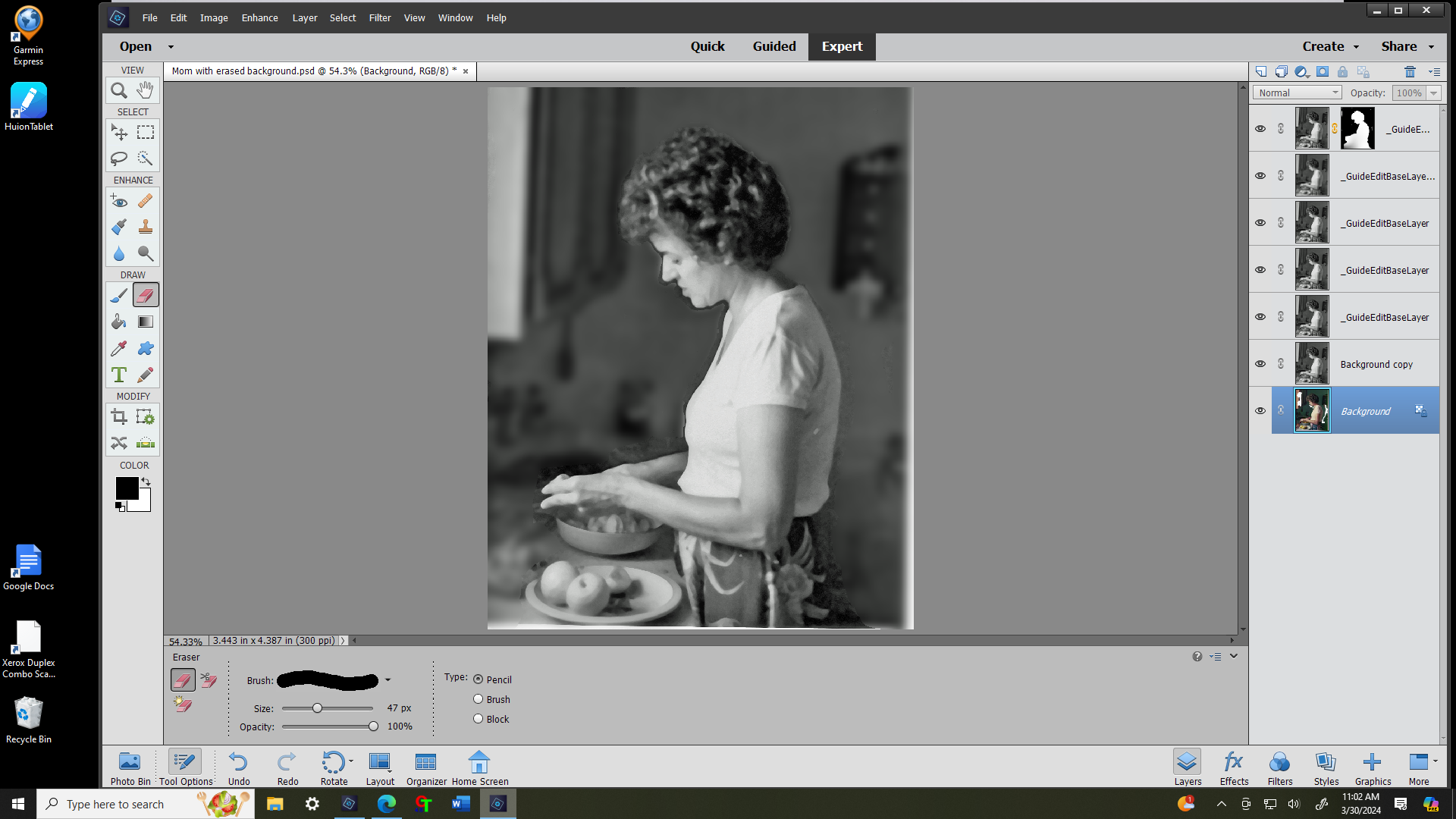
Task: Create a new layer in the Layers panel
Action: 1261,71
